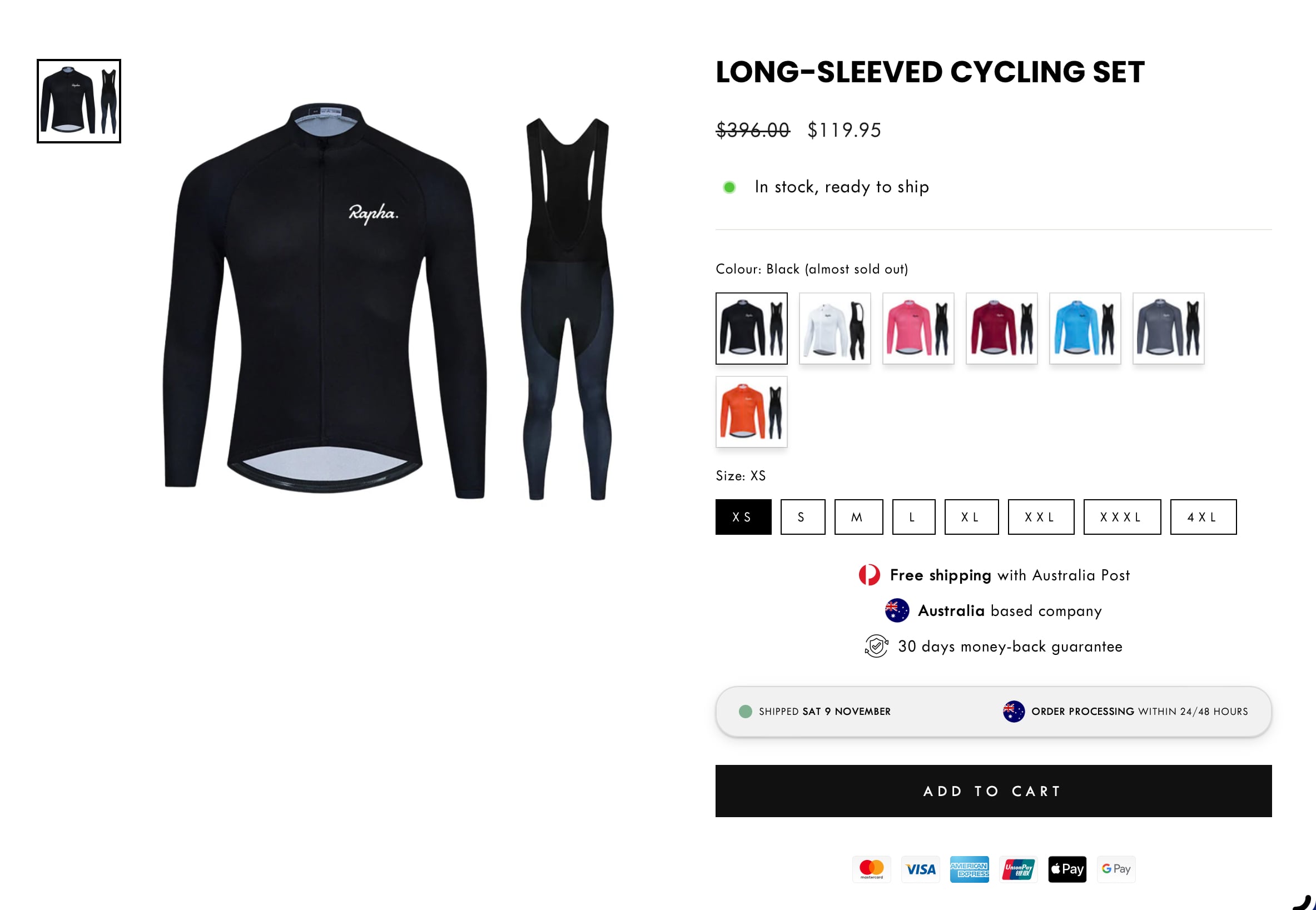The width and height of the screenshot is (1316, 910).
Task: Click the money-back guarantee shield icon
Action: (876, 646)
